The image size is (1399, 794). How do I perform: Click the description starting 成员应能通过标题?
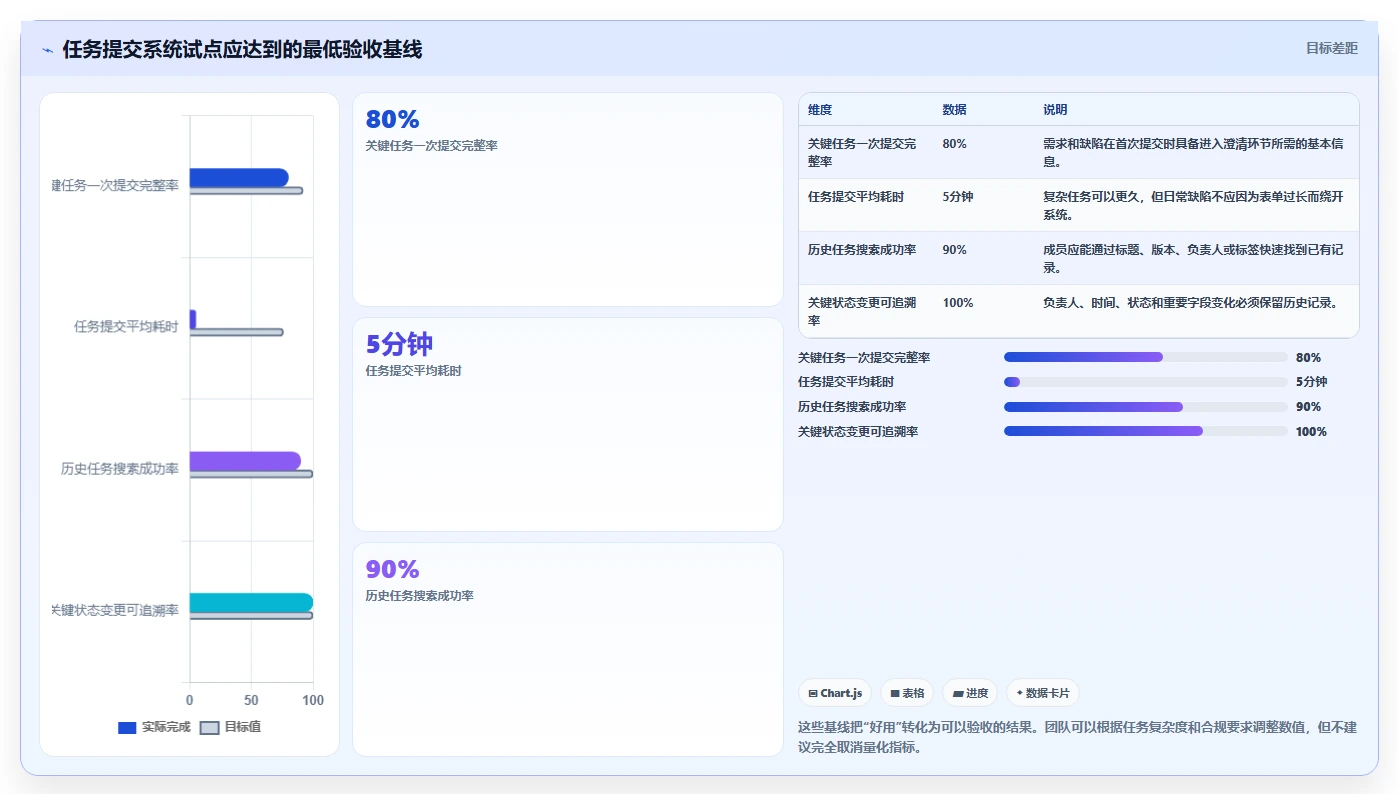click(1193, 258)
